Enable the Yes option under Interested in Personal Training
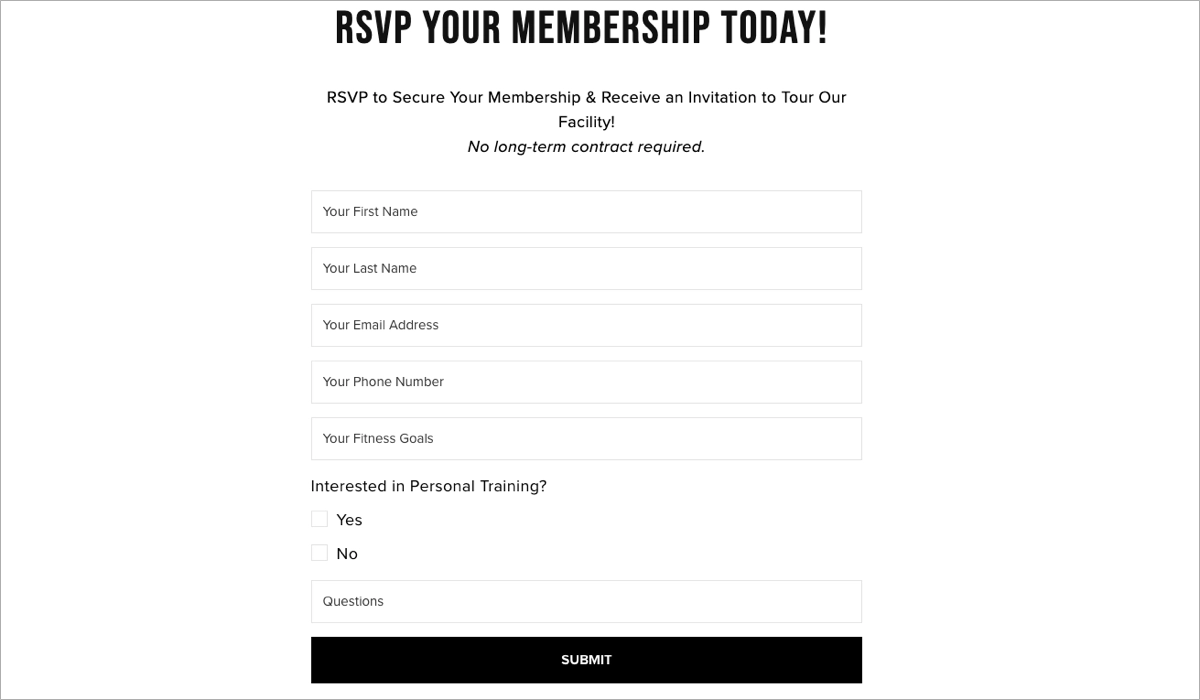This screenshot has height=700, width=1200. pos(319,518)
